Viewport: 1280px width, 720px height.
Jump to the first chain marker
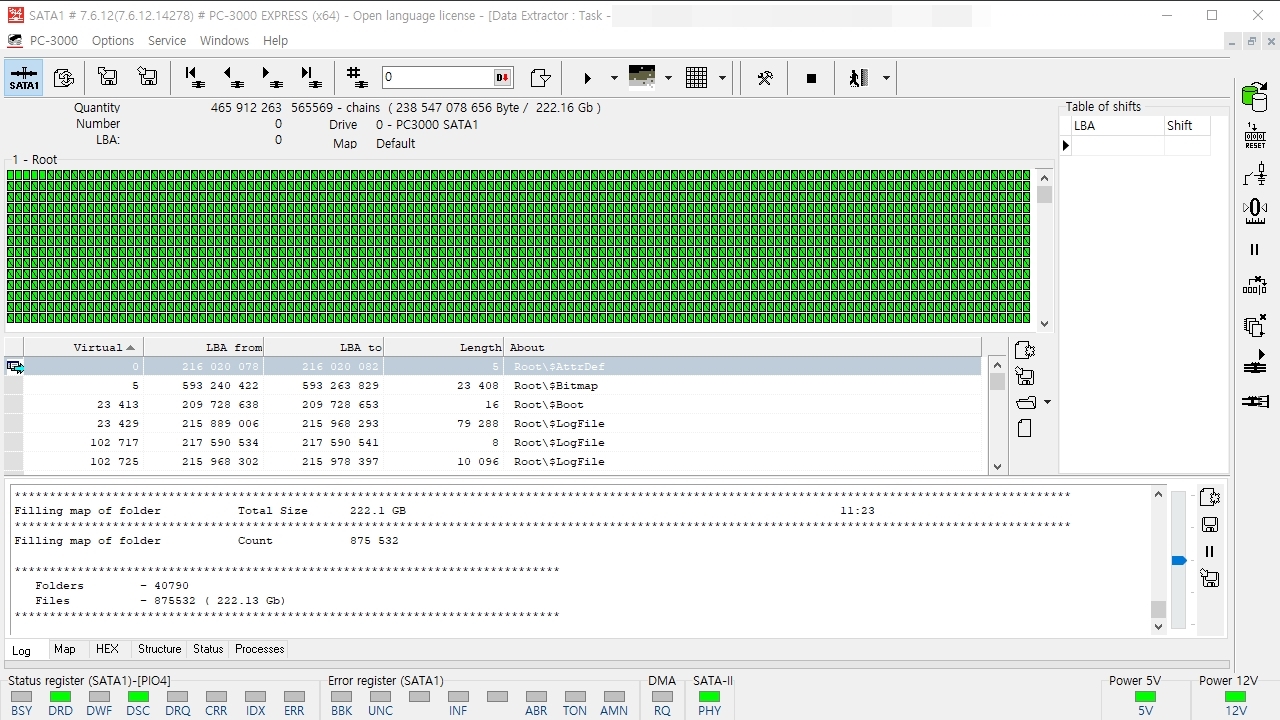coord(195,78)
